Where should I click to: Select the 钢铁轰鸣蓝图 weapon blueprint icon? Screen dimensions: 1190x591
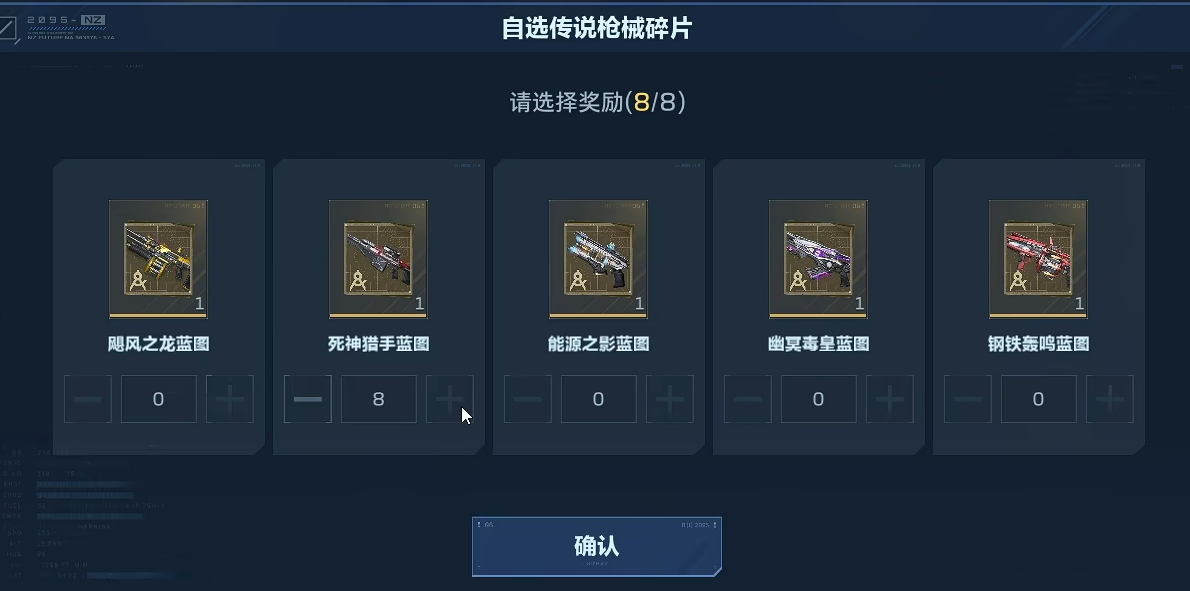tap(1038, 259)
